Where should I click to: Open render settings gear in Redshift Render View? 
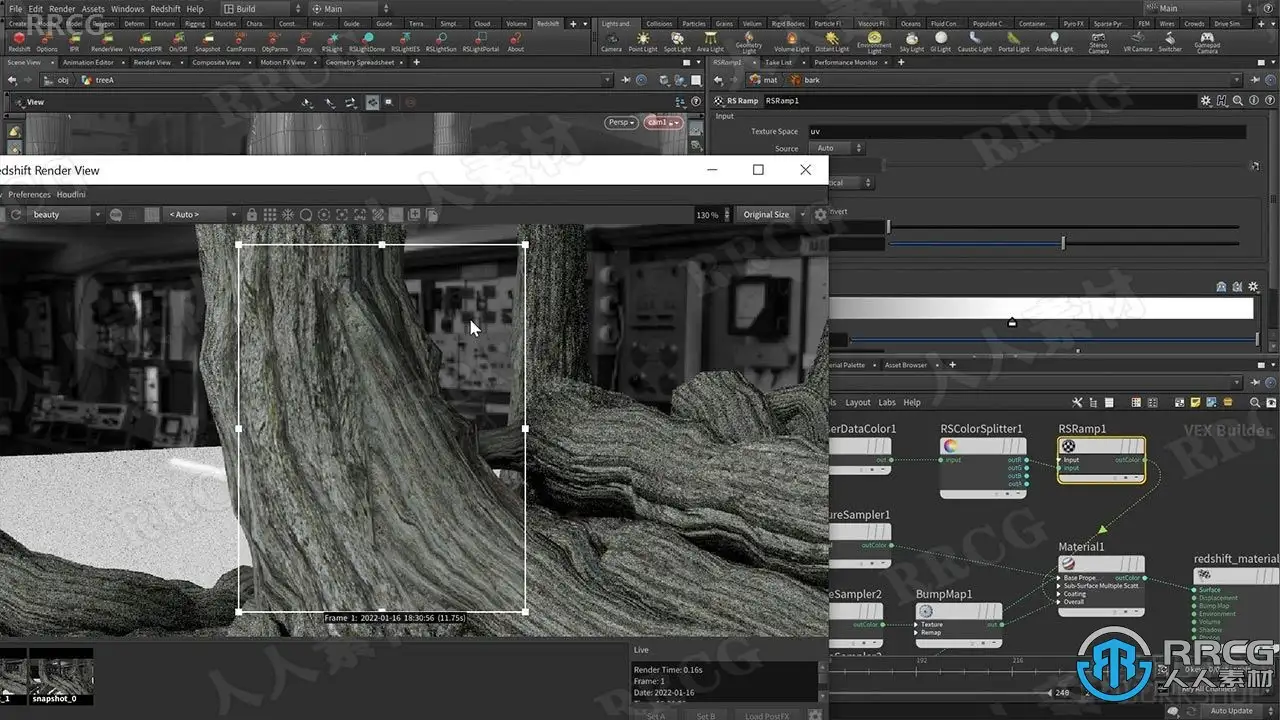click(820, 215)
